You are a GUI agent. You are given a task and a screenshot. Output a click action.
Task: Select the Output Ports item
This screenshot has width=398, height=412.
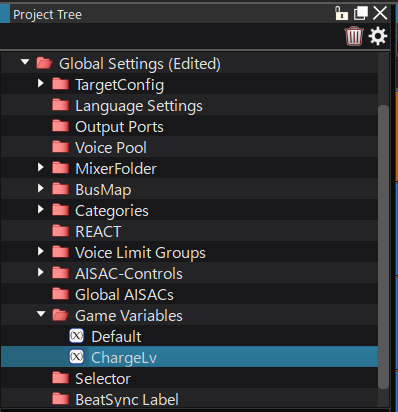pos(119,127)
